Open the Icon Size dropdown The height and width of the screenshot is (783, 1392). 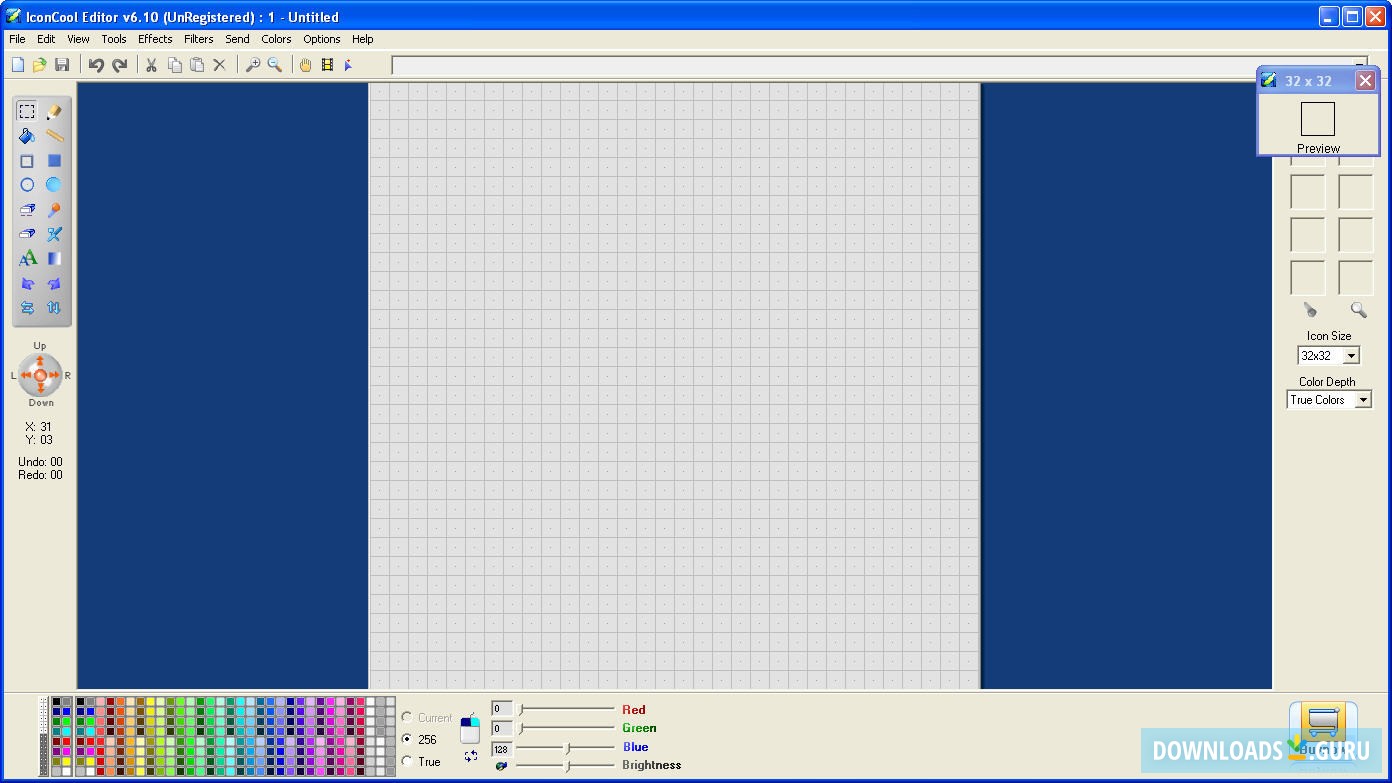(x=1351, y=356)
